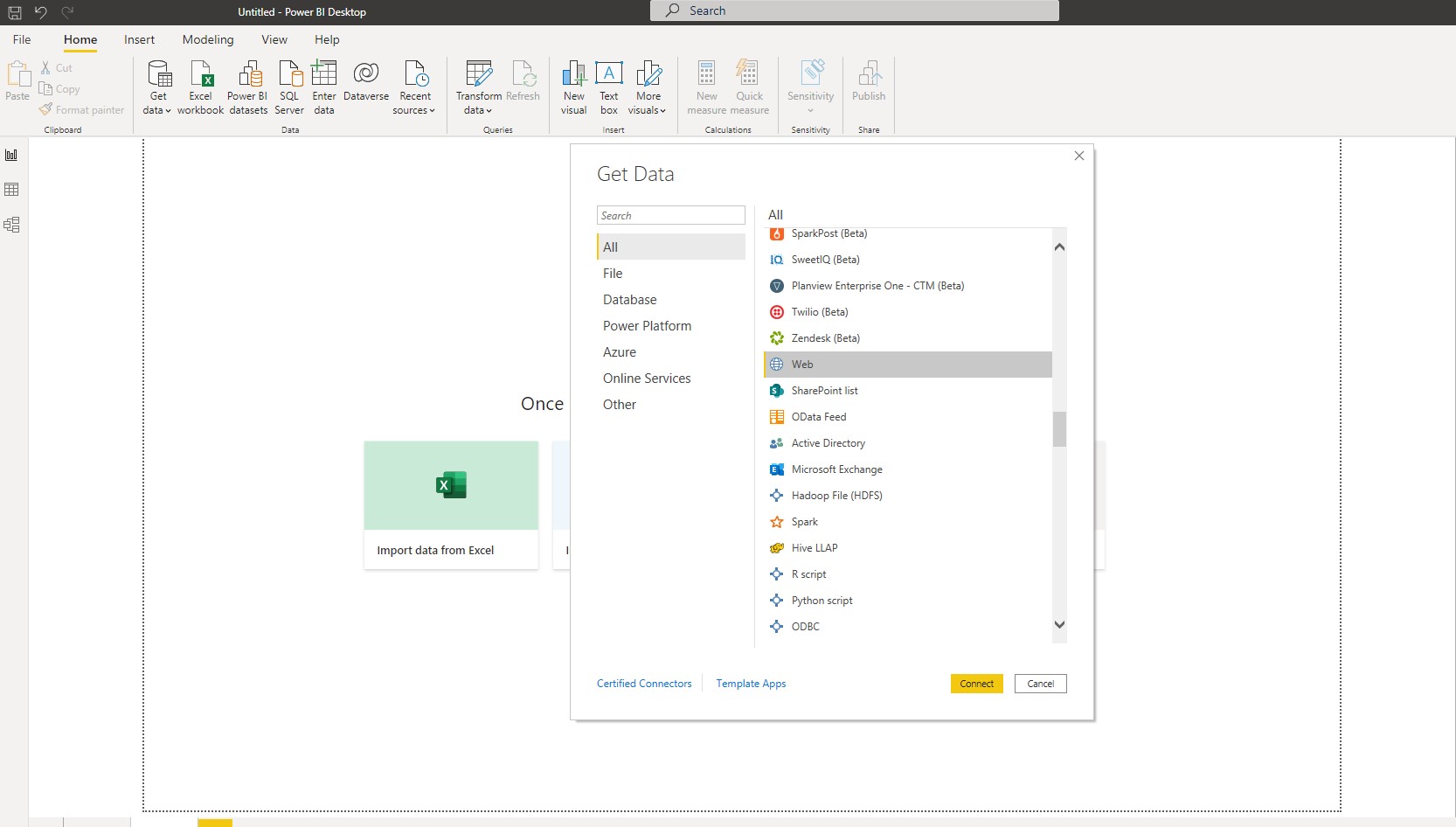Expand Recent sources dropdown
Screen dimensions: 1456x827
414,87
